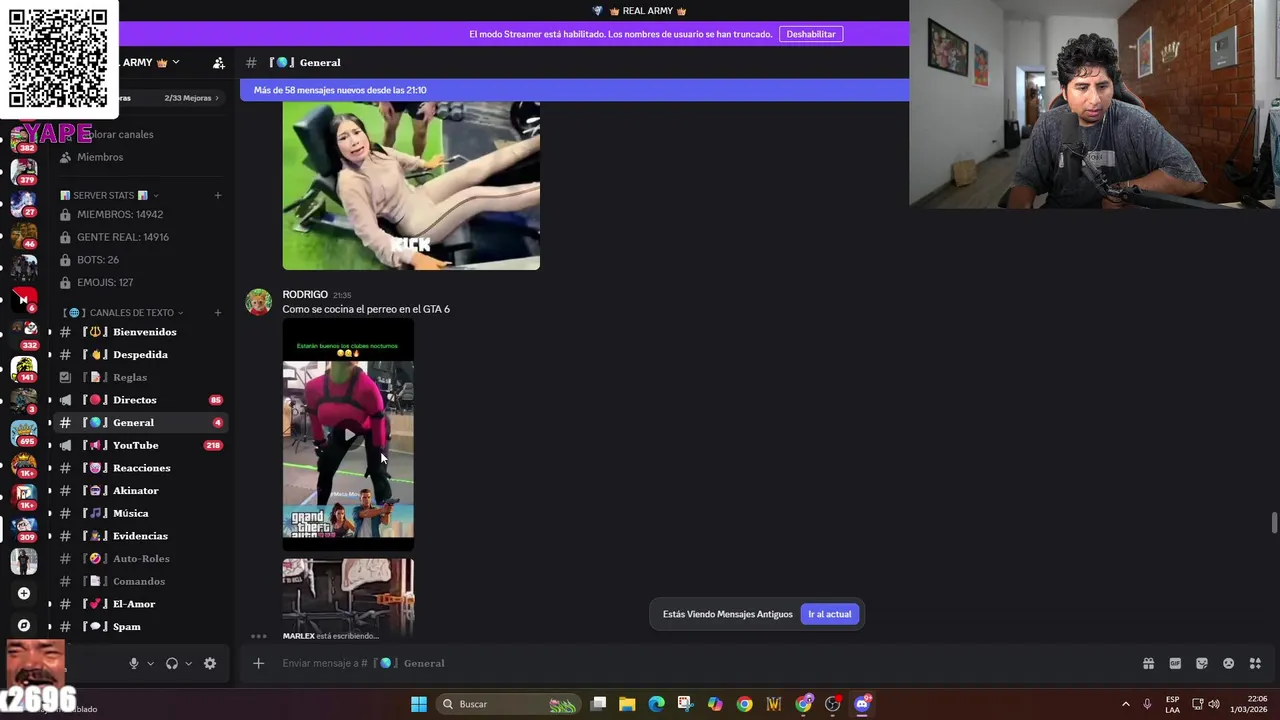Open the Despedida channel
Screen dimensions: 1280x720
tap(140, 355)
